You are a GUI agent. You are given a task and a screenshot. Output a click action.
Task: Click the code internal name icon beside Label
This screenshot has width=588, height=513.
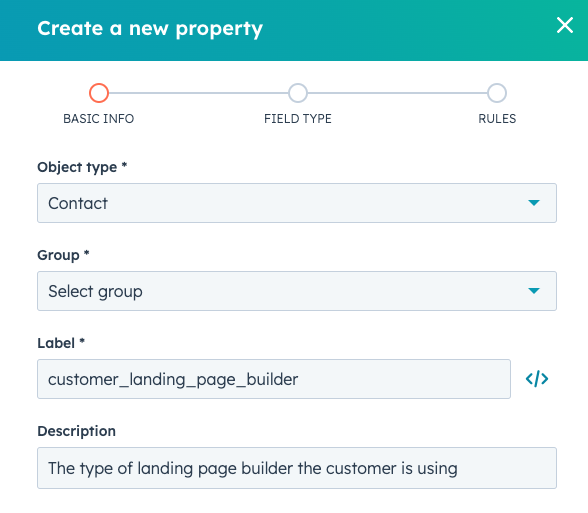coord(537,379)
